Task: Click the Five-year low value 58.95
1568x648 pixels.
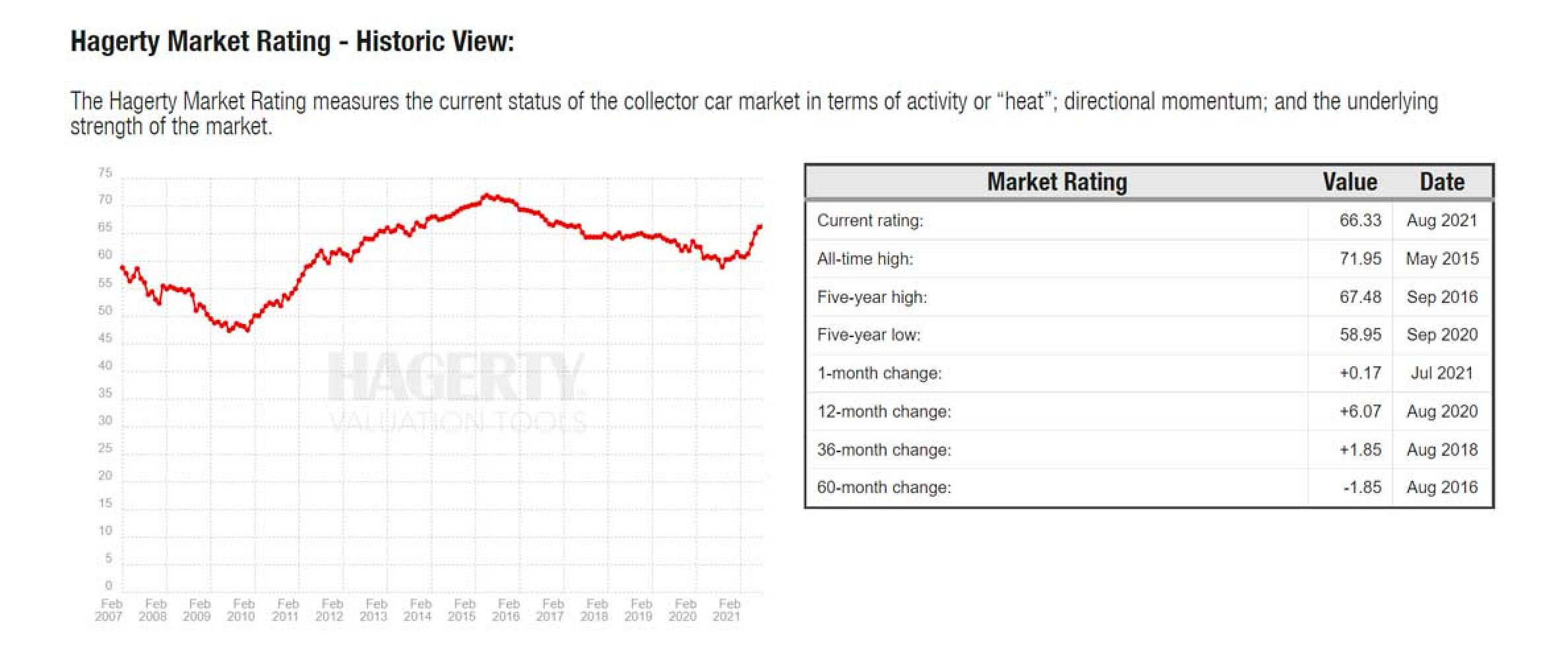Action: (x=1360, y=335)
